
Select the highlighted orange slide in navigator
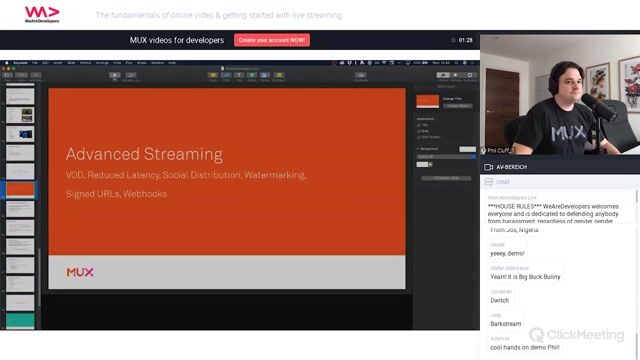(20, 190)
